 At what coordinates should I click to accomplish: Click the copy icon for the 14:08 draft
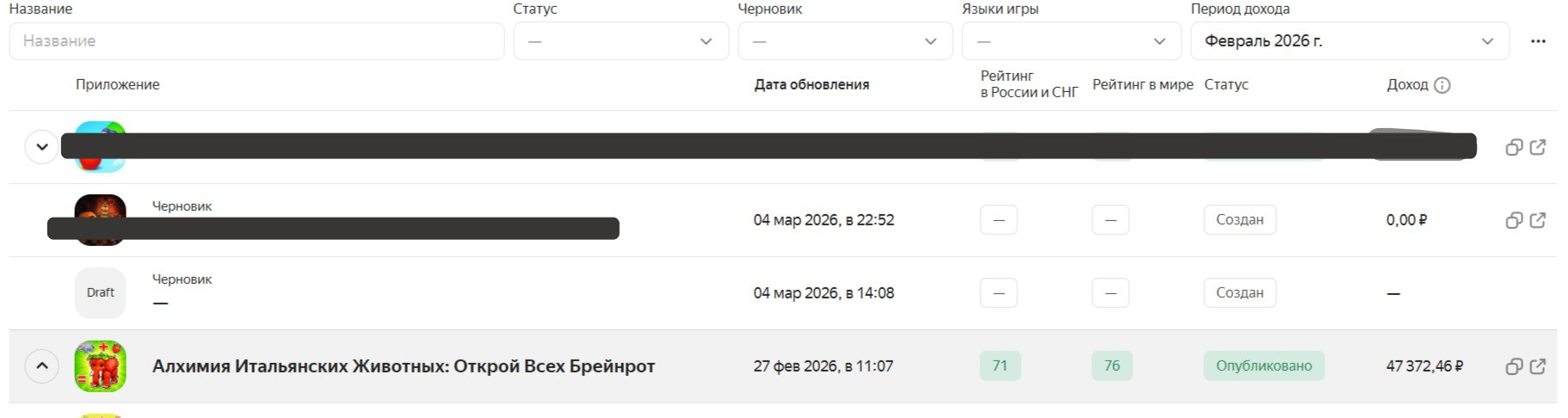(1514, 293)
